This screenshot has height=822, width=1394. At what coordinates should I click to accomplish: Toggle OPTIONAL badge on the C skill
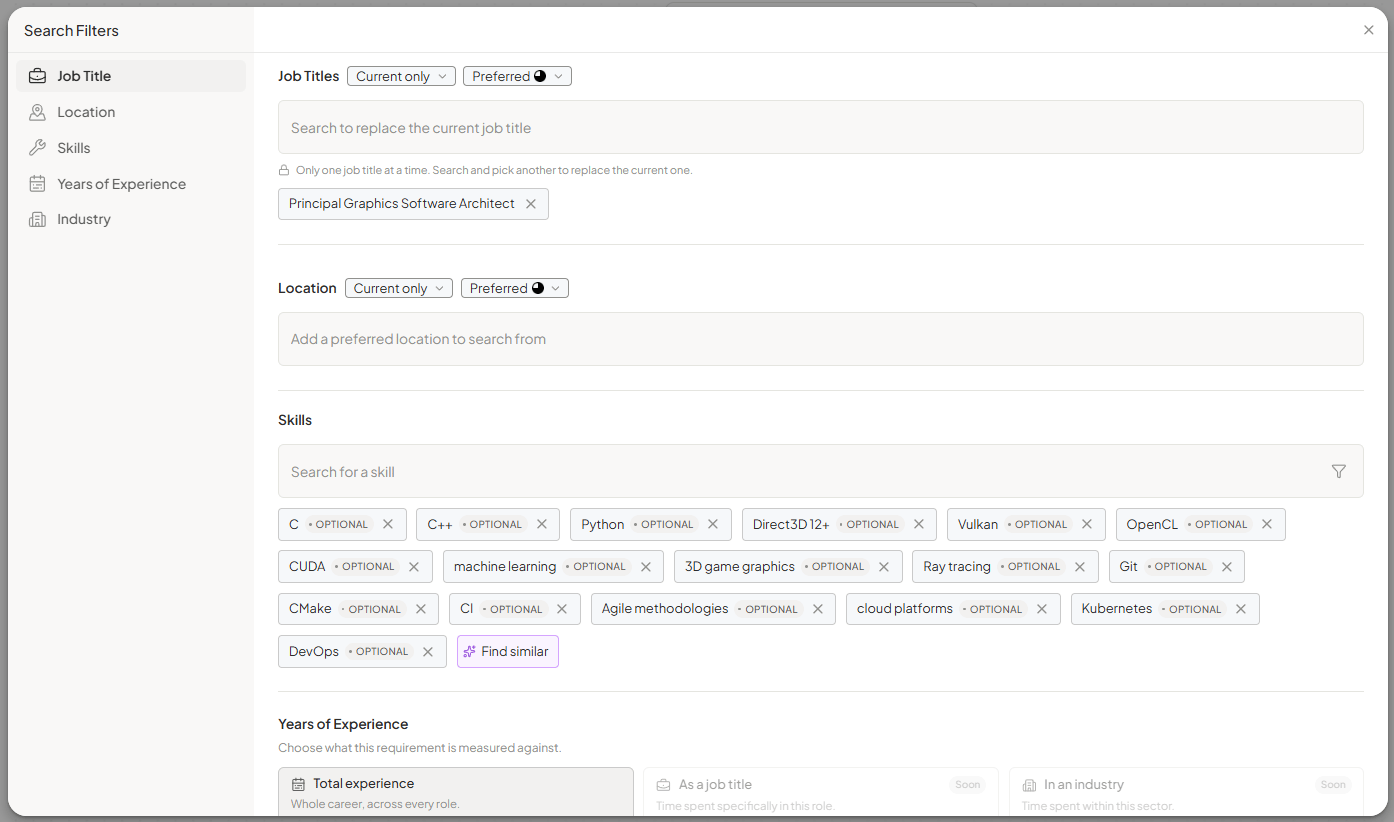click(338, 524)
